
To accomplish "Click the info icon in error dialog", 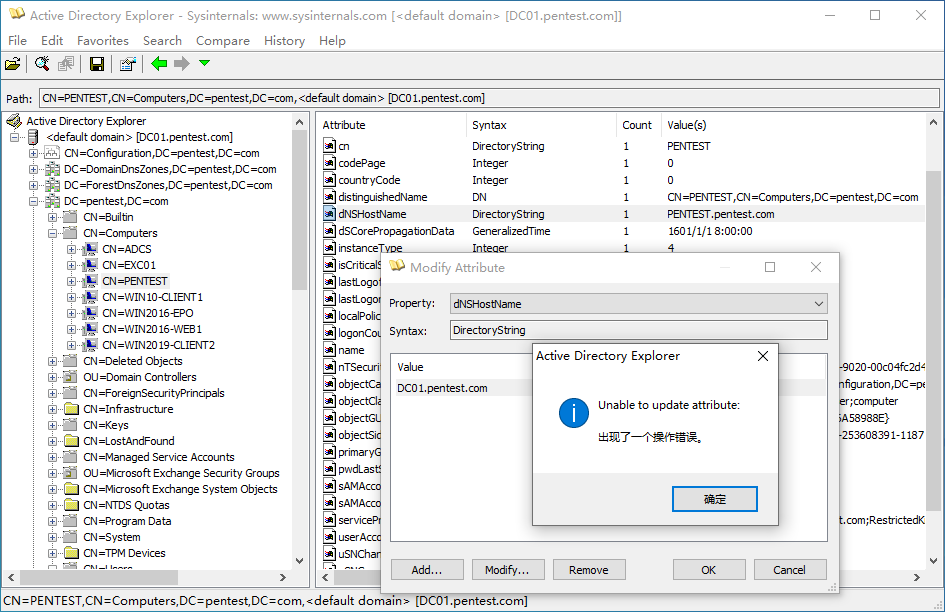I will (573, 413).
